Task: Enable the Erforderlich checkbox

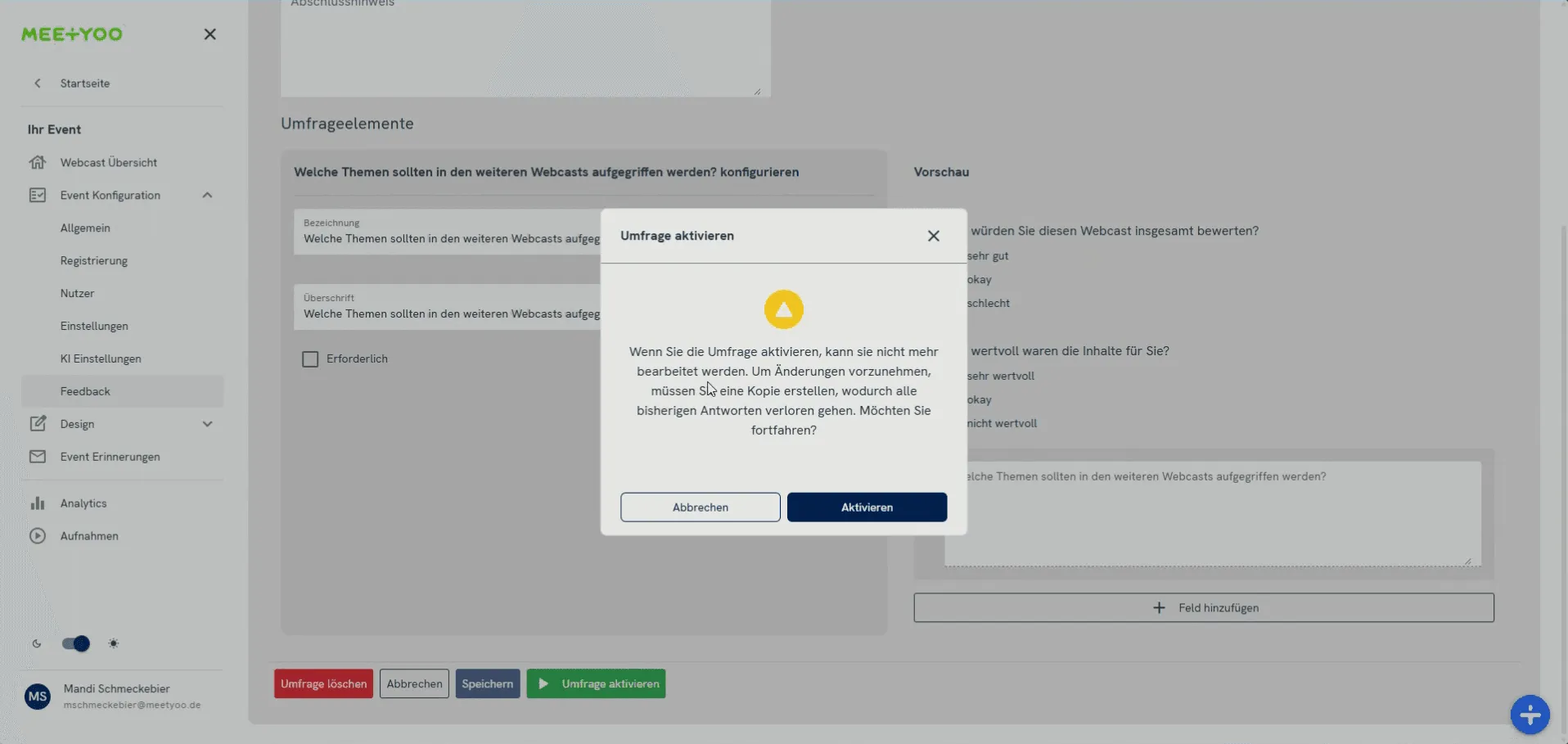Action: 310,358
